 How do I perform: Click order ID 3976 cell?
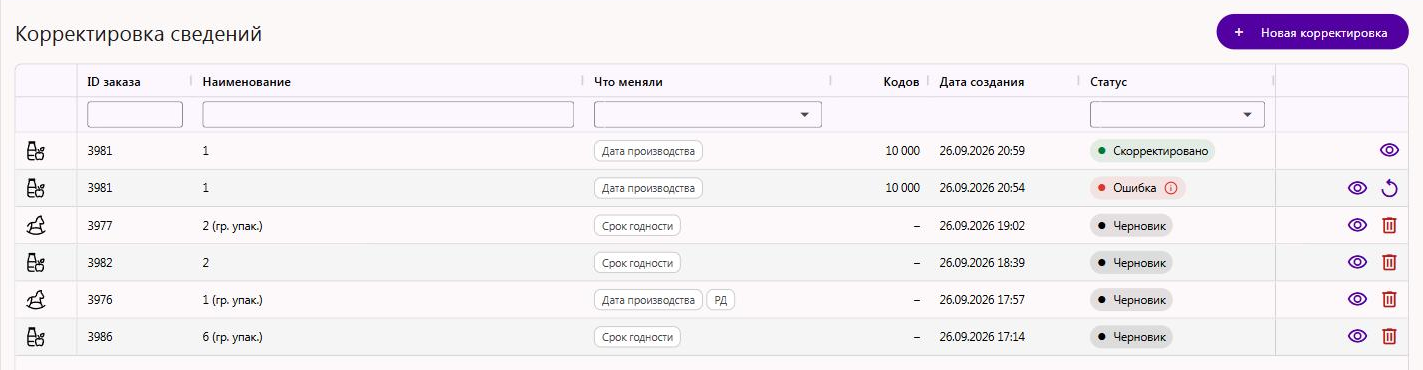click(x=100, y=299)
